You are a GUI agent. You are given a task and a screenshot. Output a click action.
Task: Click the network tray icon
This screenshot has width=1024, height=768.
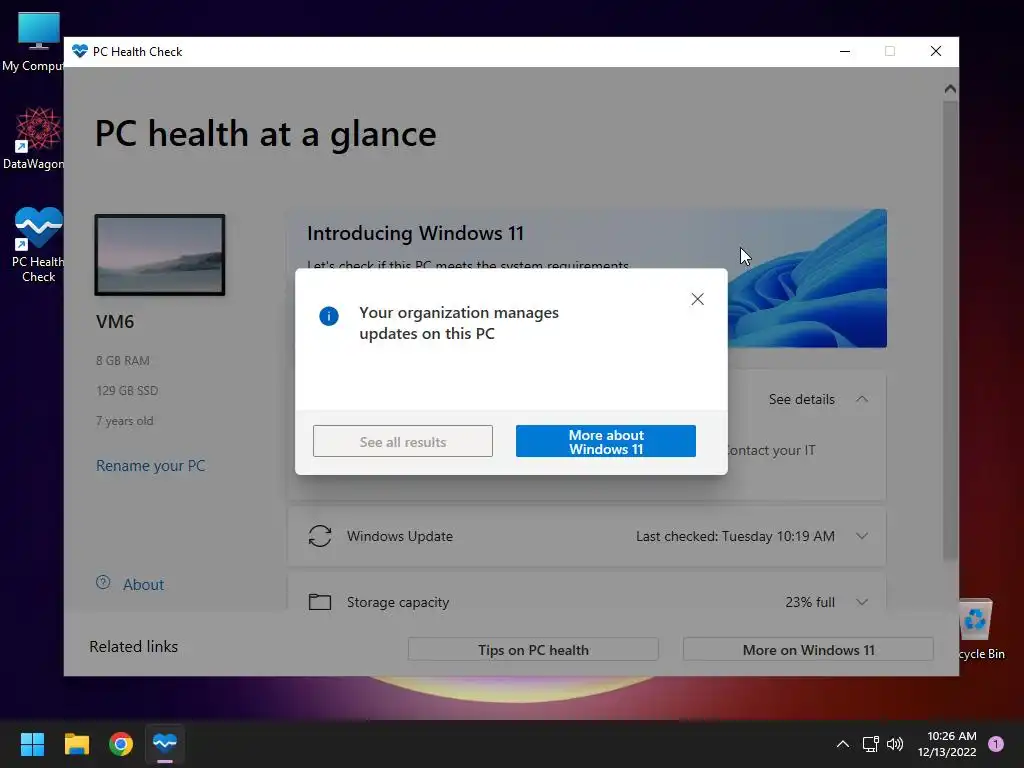coord(871,744)
